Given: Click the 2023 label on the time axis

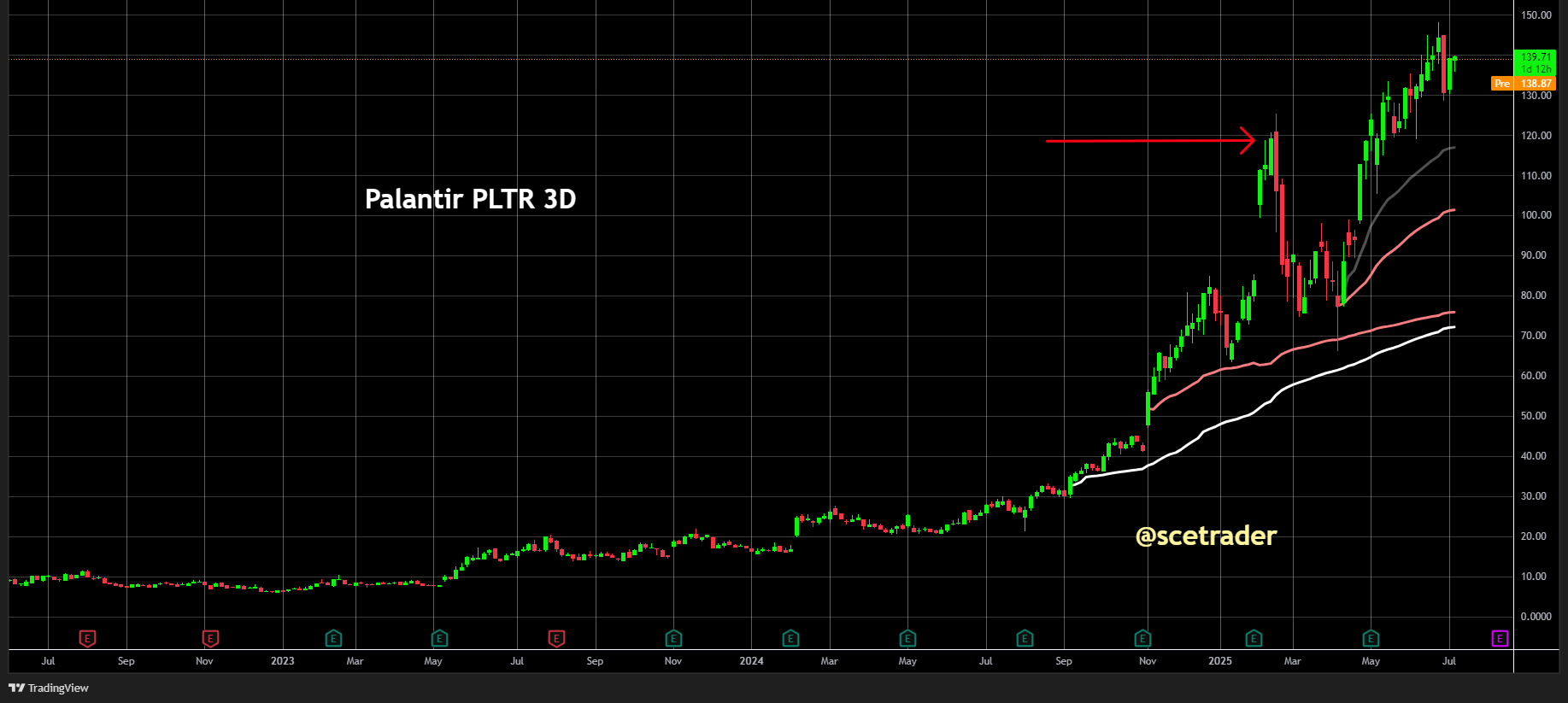Looking at the screenshot, I should click(283, 661).
